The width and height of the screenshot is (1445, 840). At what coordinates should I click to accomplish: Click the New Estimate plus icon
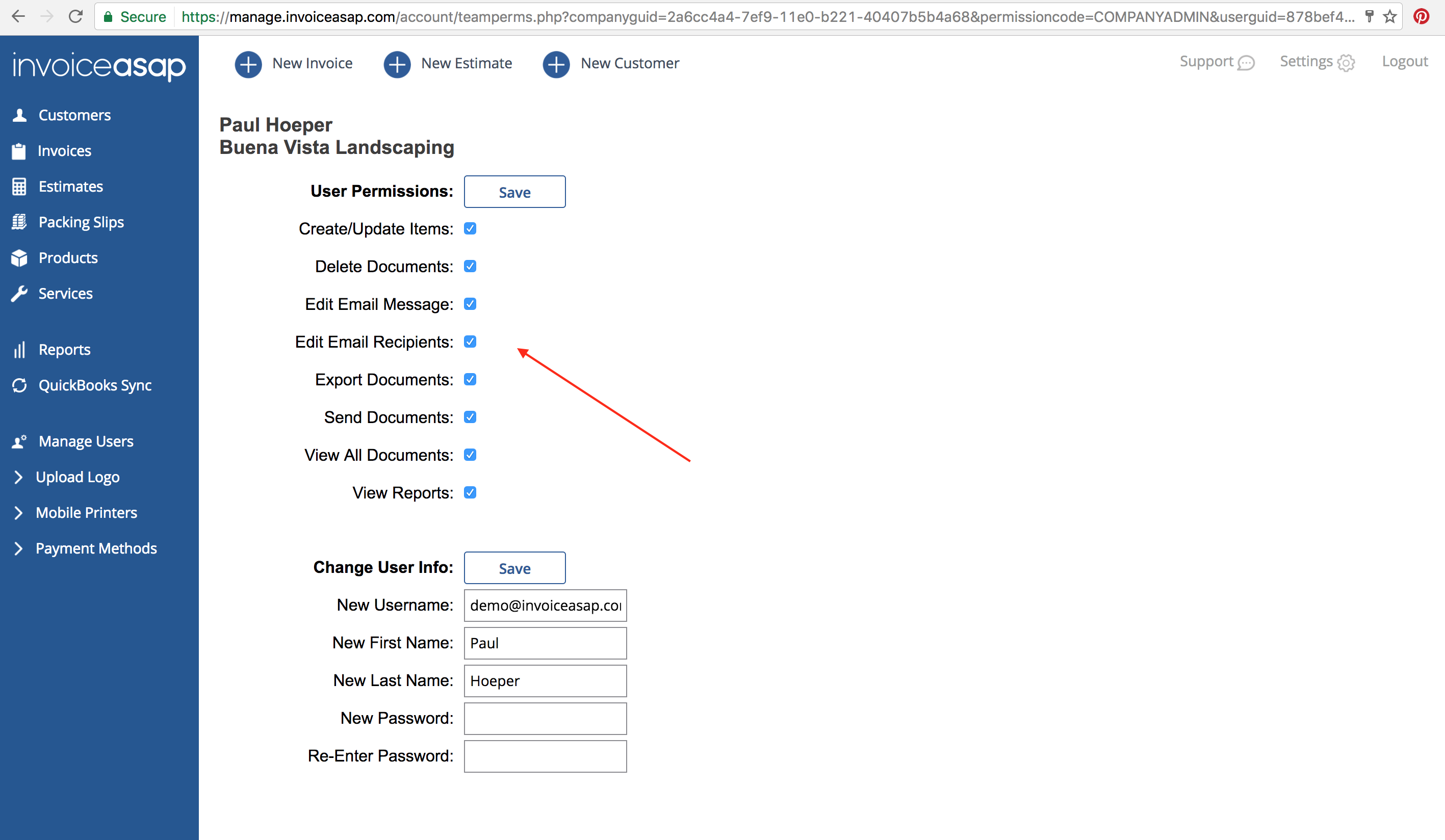pyautogui.click(x=397, y=64)
